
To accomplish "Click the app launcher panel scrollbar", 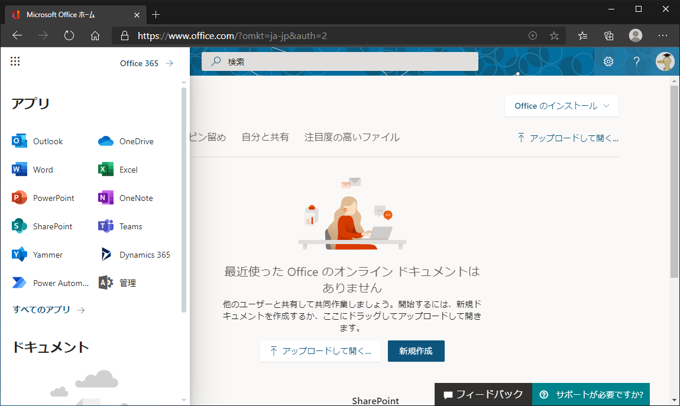I will pos(184,200).
